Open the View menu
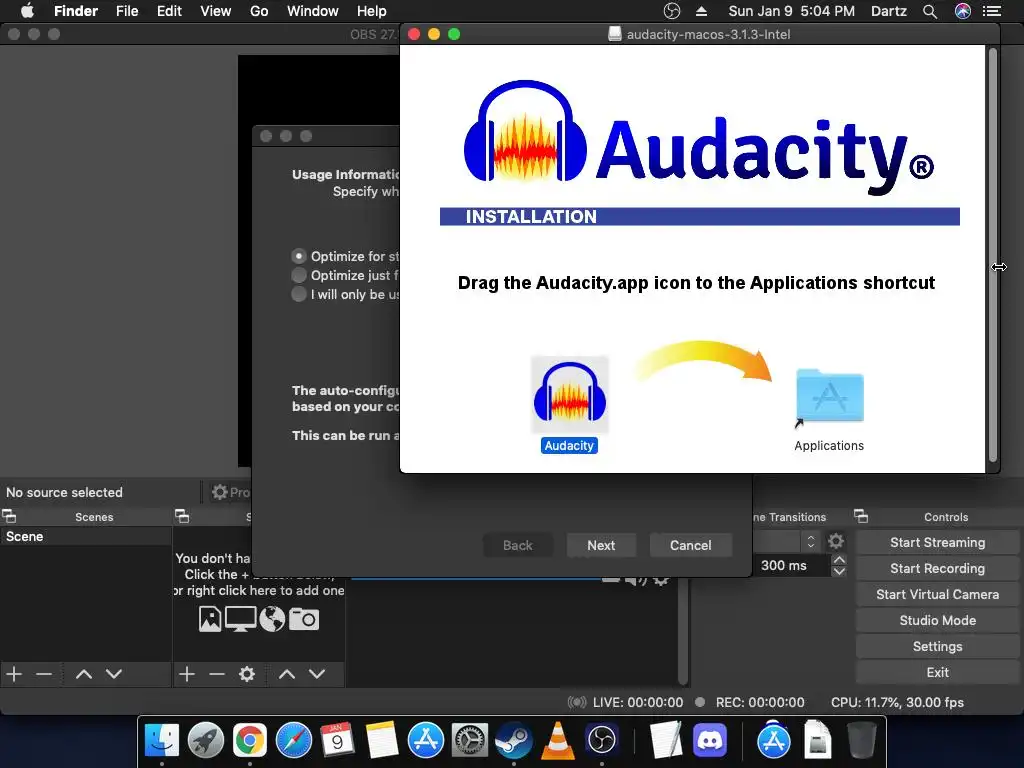The height and width of the screenshot is (768, 1024). (216, 11)
